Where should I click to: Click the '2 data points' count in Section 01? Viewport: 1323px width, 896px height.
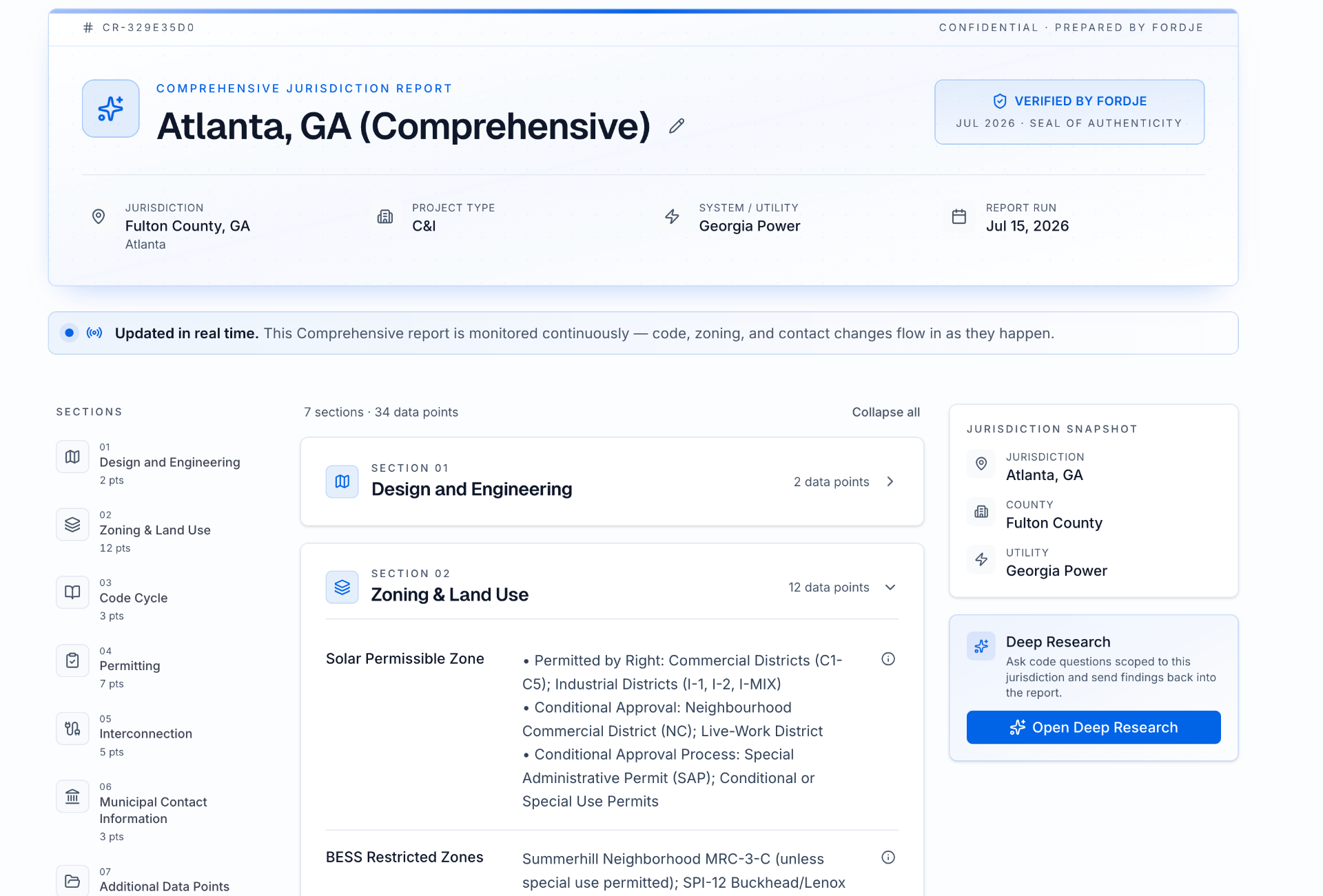point(831,481)
